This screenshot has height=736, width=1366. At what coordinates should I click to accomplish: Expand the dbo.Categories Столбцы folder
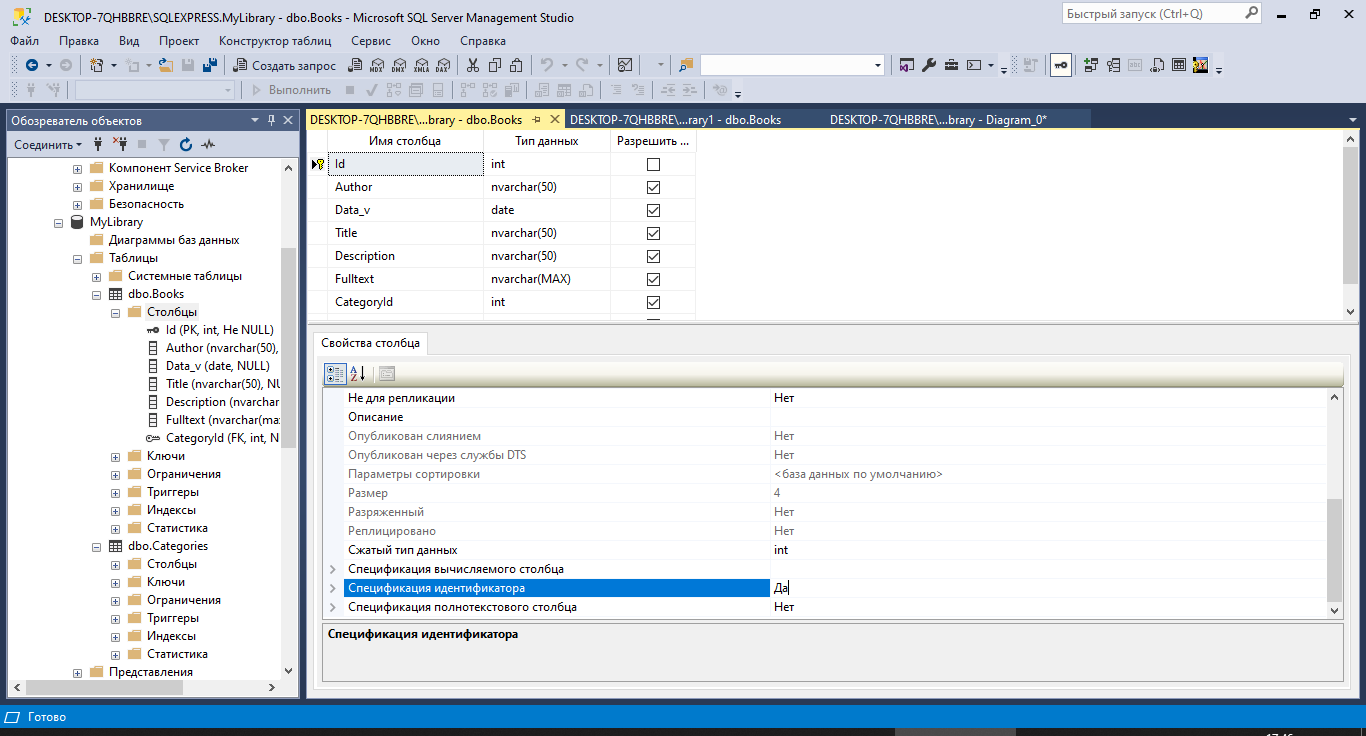click(x=116, y=564)
